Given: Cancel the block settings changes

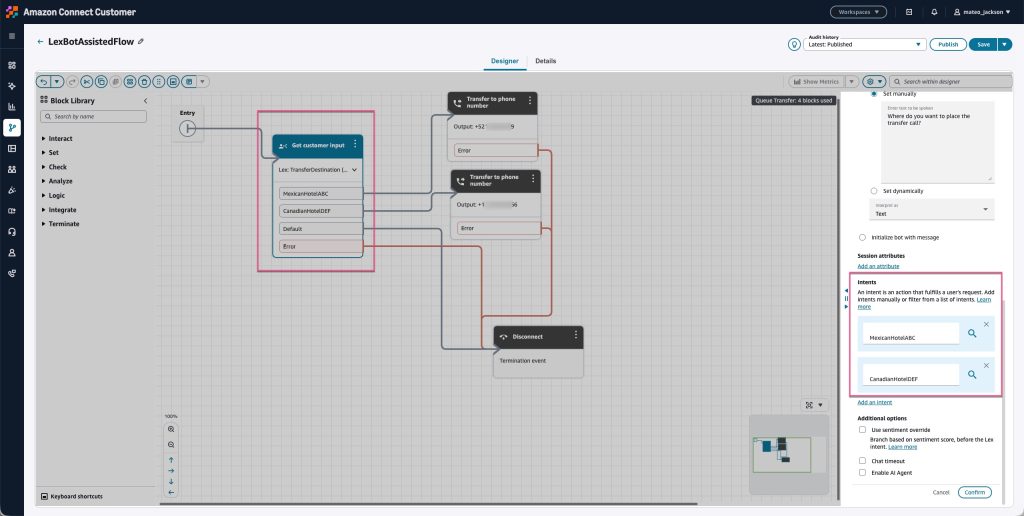Looking at the screenshot, I should 941,492.
